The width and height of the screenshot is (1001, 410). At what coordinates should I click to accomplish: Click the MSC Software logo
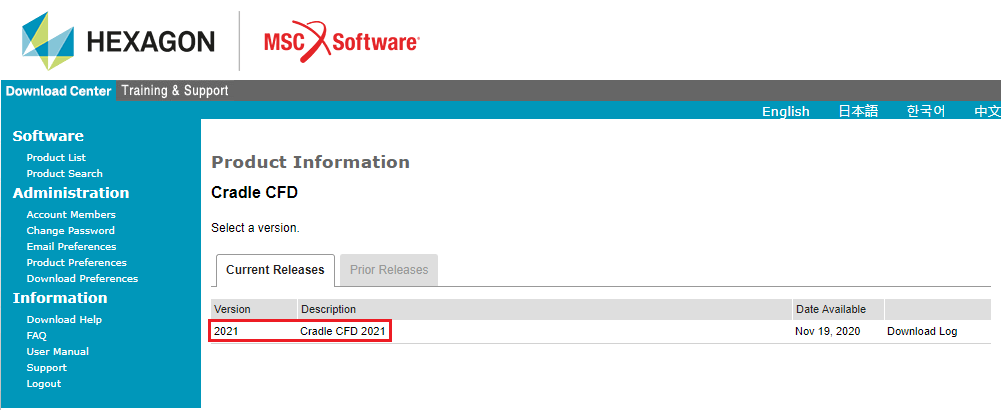click(x=341, y=42)
